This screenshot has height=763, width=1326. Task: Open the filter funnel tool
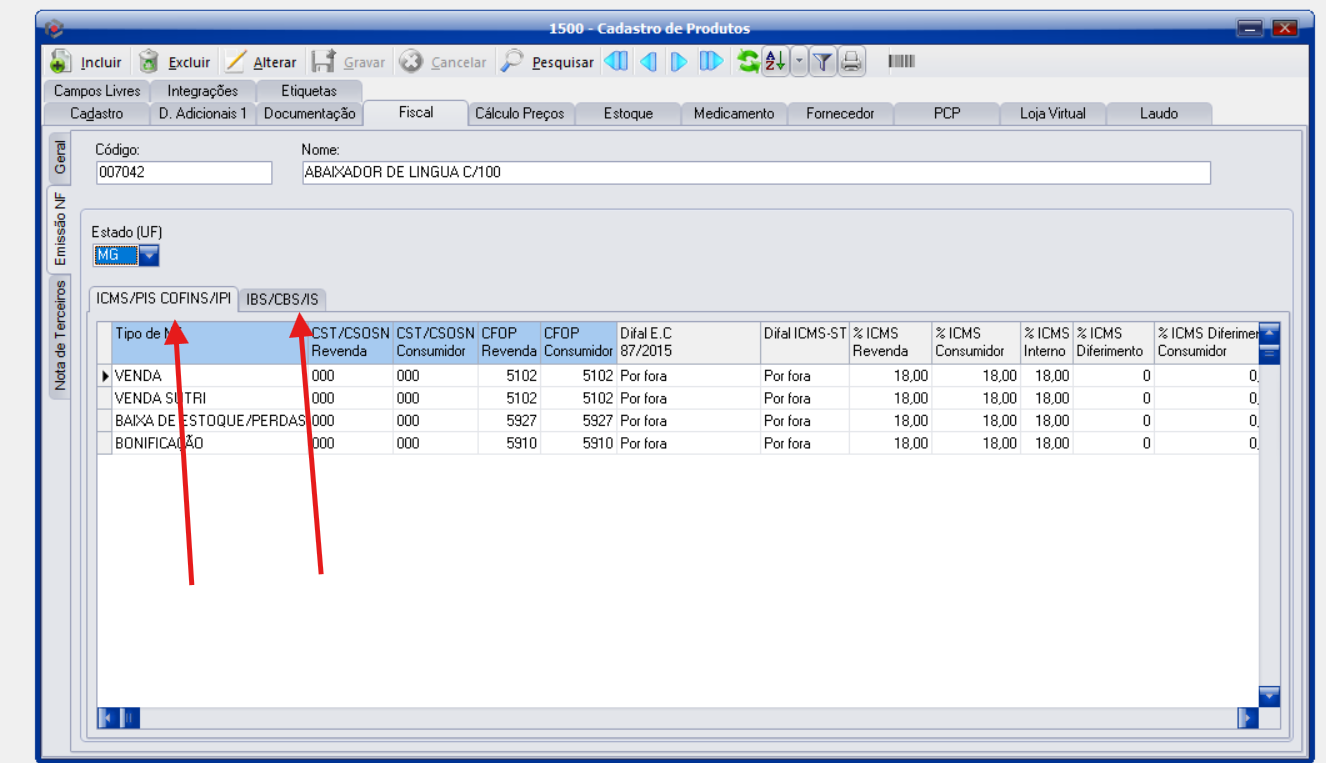tap(822, 62)
